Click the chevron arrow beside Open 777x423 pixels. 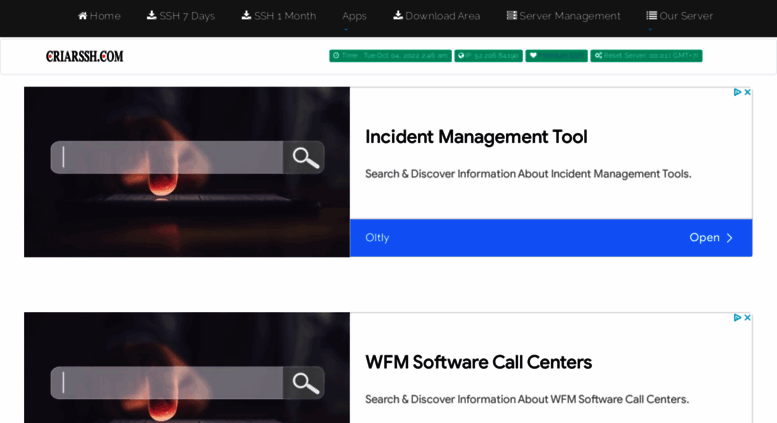[x=729, y=238]
